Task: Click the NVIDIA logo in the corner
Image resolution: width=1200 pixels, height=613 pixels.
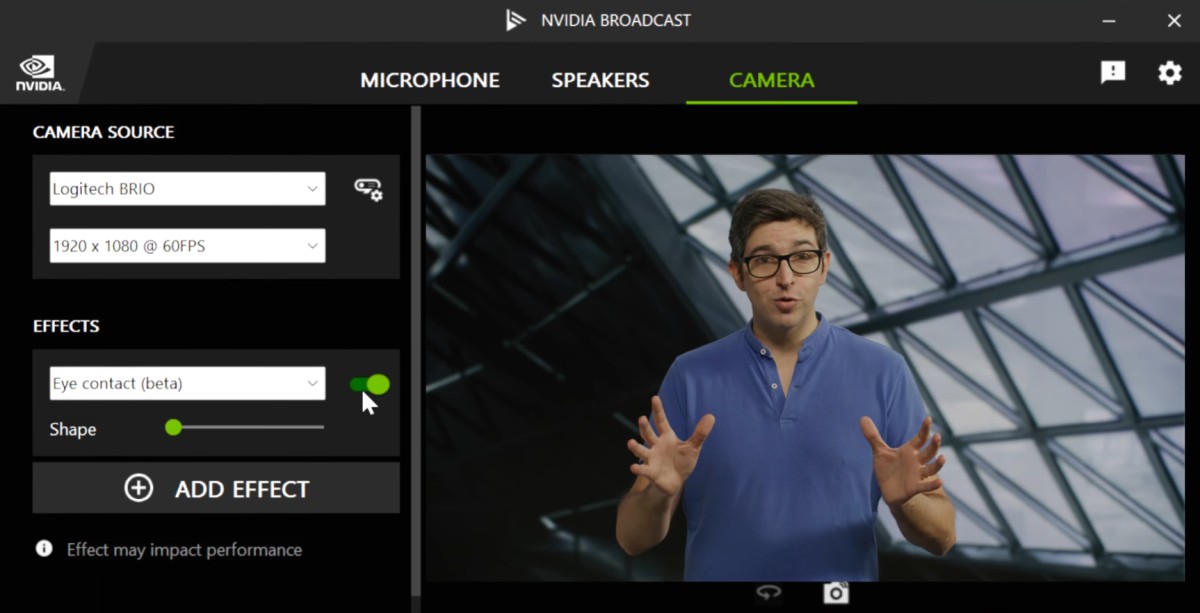Action: click(40, 70)
